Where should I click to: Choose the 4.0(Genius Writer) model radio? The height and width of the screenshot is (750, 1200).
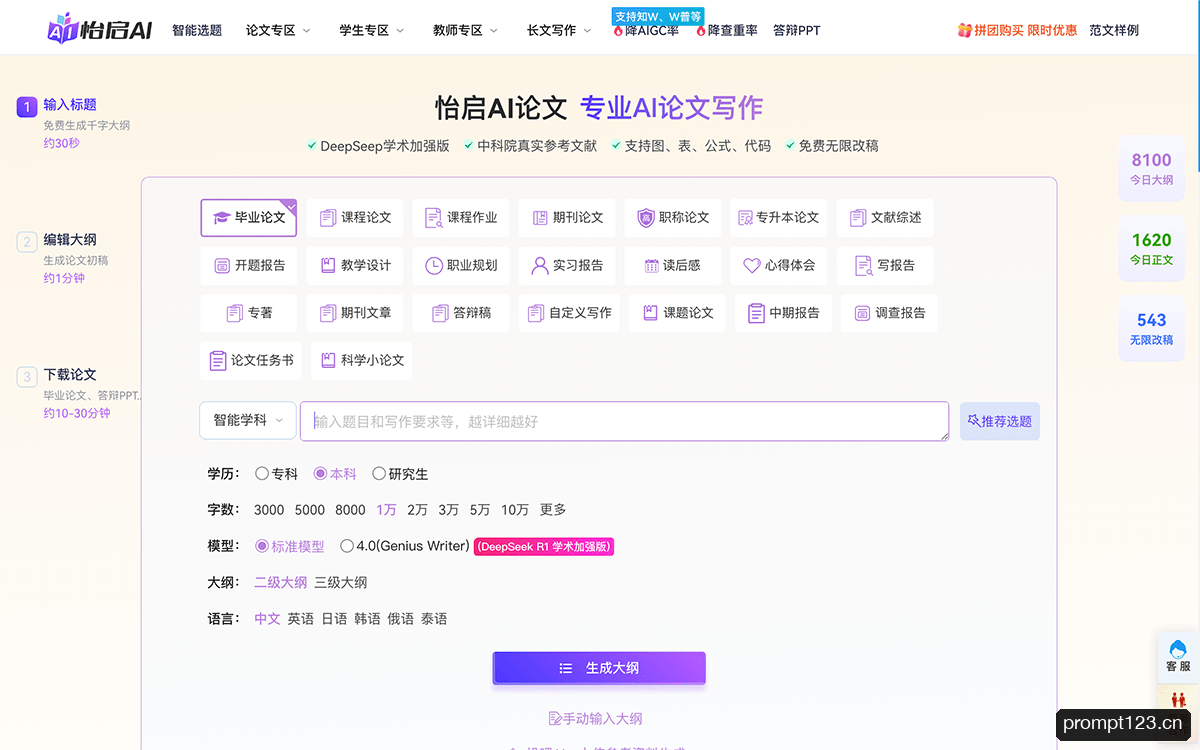pyautogui.click(x=347, y=546)
